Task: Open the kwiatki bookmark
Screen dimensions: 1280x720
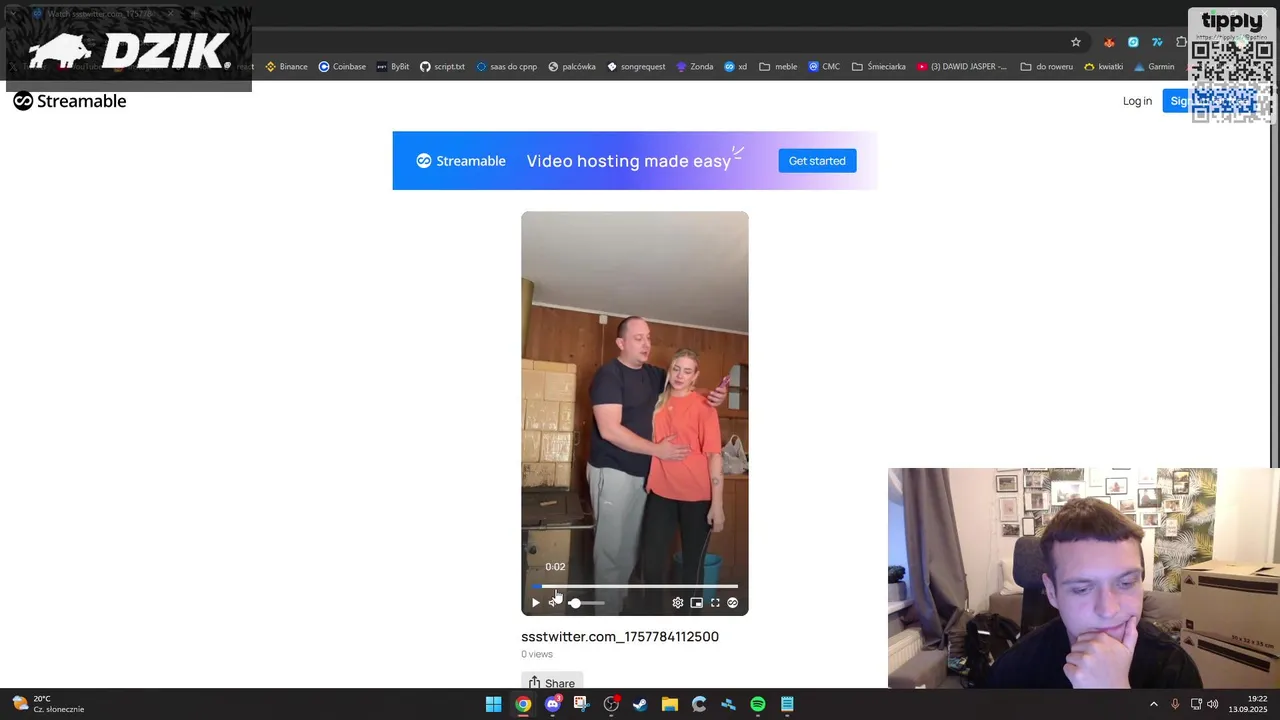Action: click(x=1103, y=67)
